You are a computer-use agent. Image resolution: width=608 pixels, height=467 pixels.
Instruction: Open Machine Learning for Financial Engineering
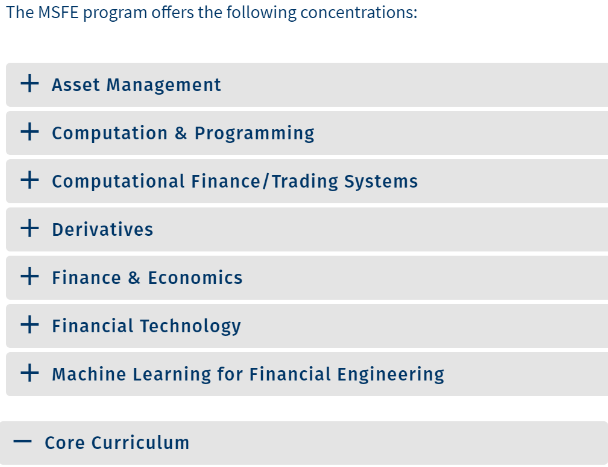coord(248,374)
